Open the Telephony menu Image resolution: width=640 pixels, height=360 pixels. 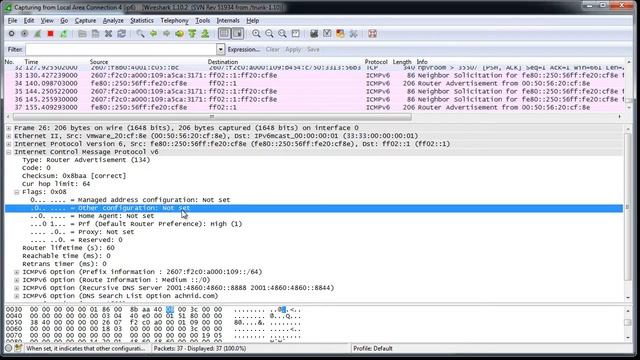click(174, 20)
